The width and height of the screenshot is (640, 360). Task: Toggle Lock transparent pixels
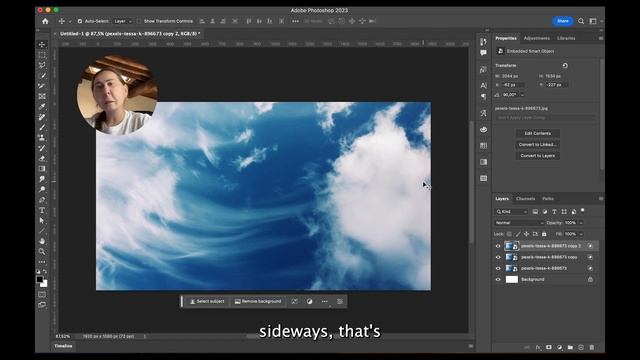[509, 234]
